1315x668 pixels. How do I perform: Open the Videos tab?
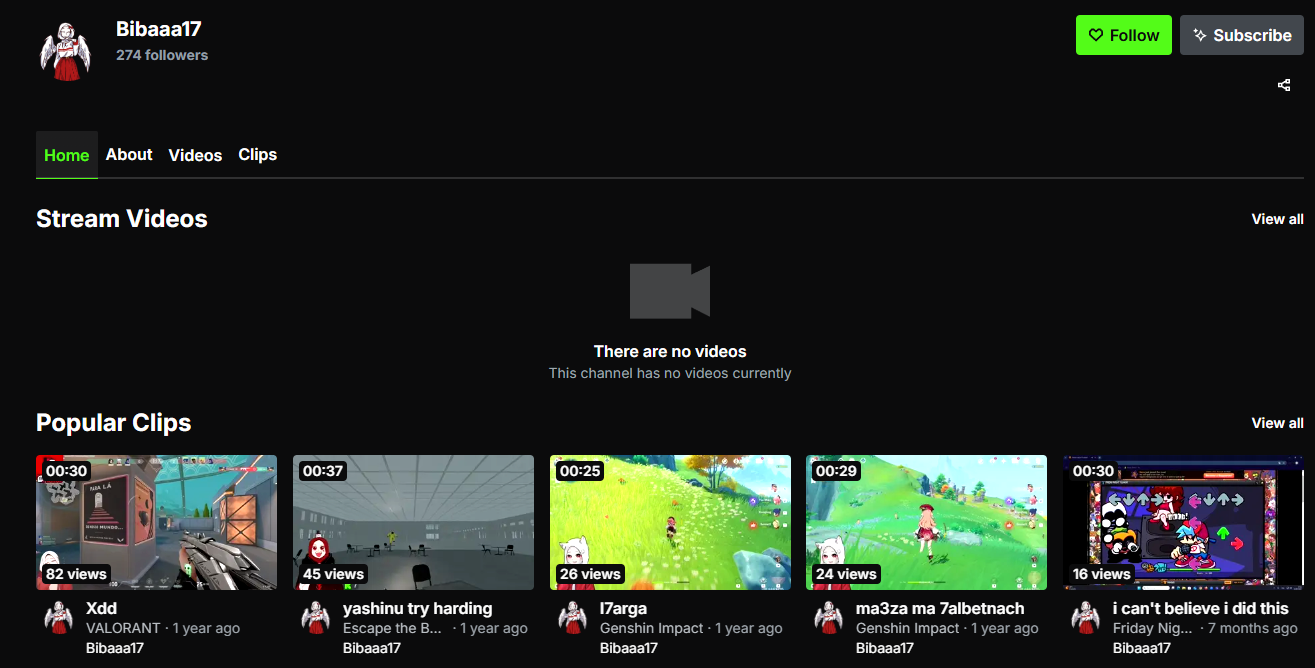tap(195, 155)
